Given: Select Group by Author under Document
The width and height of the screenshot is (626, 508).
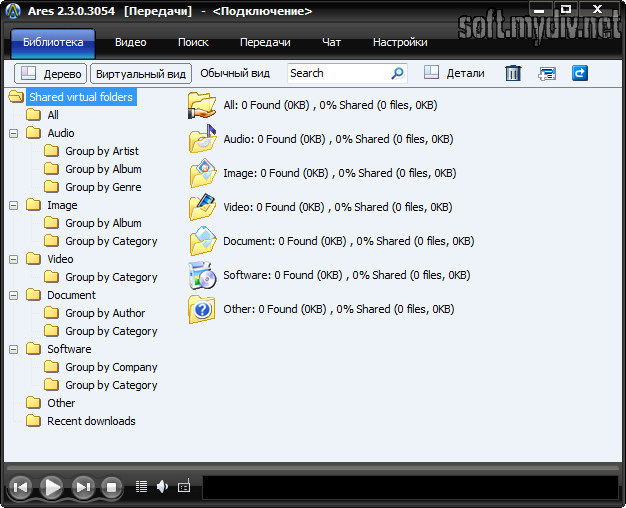Looking at the screenshot, I should pos(105,313).
